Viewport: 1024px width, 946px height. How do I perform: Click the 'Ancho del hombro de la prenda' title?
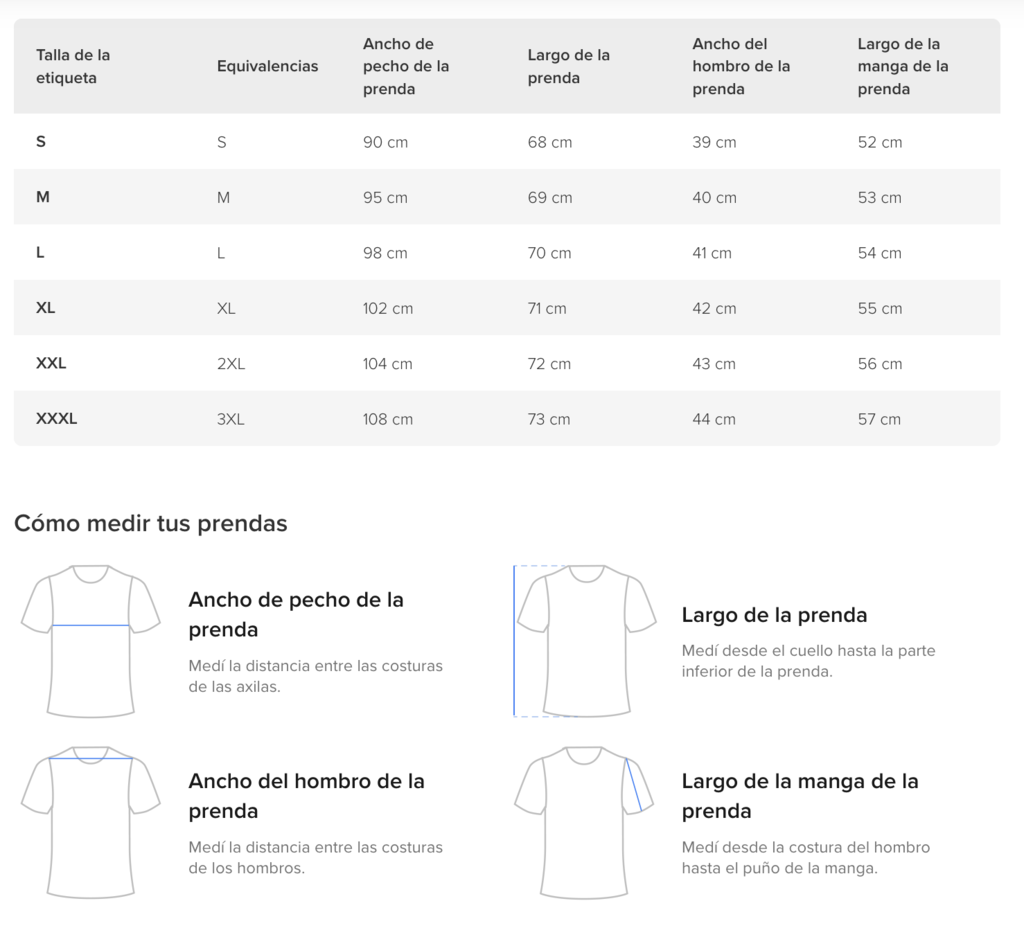coord(306,796)
